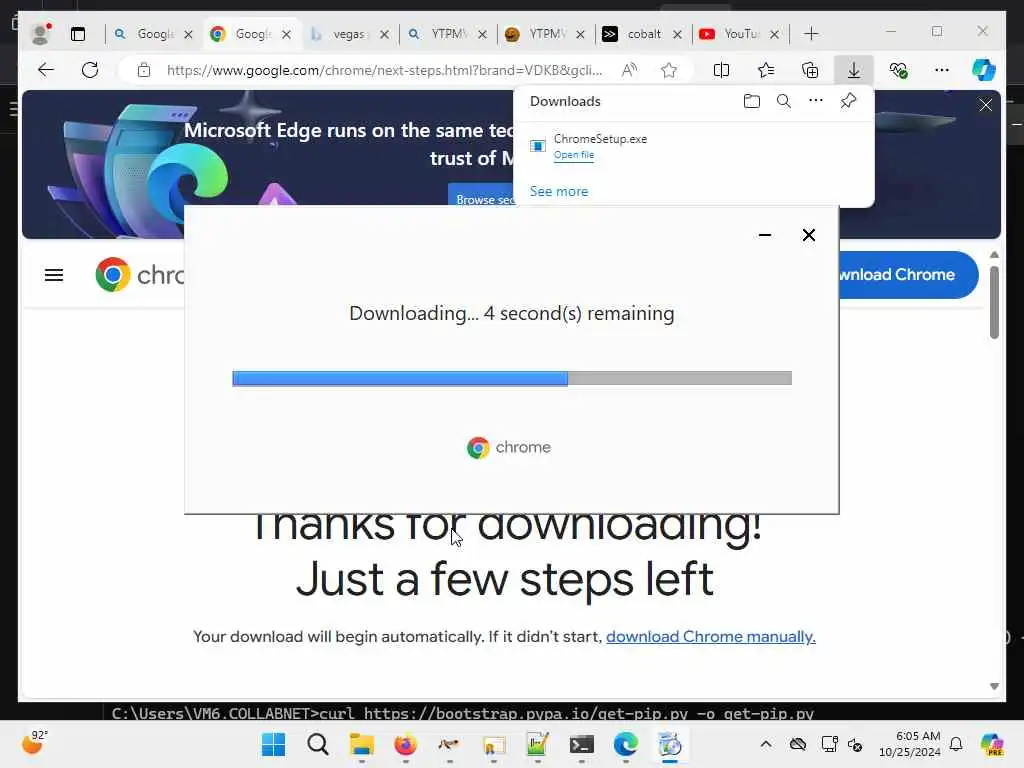Open taskbar Search

tap(317, 744)
